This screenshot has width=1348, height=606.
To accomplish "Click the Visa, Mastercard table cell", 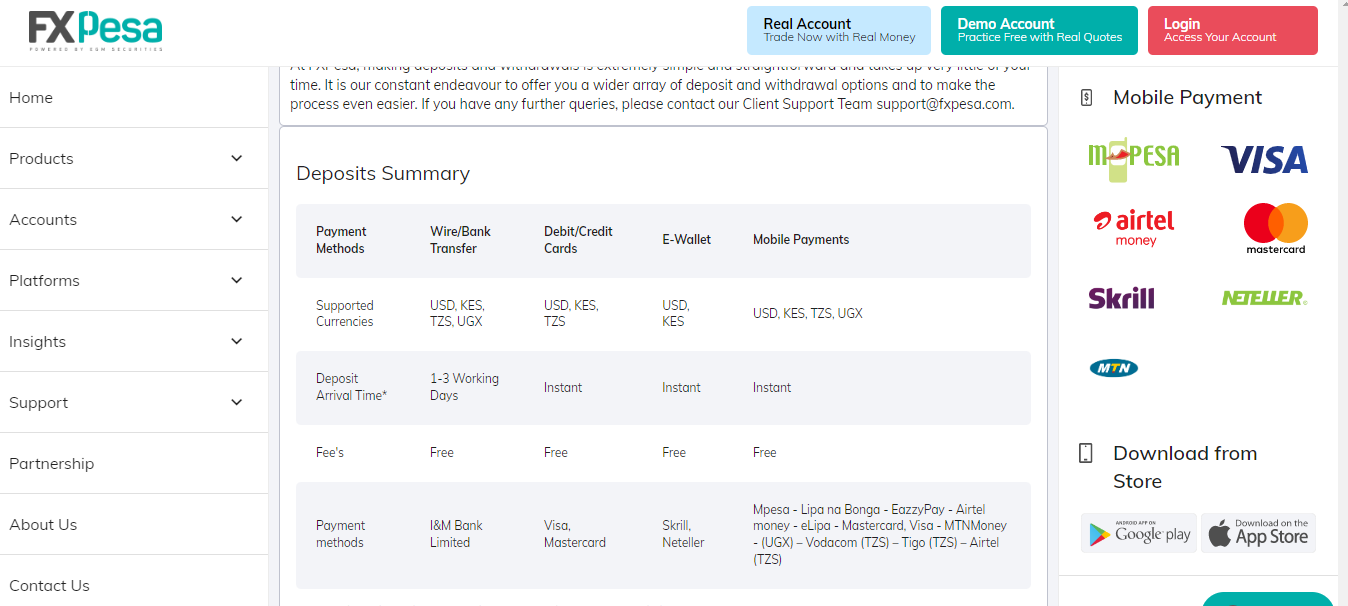I will click(x=575, y=534).
